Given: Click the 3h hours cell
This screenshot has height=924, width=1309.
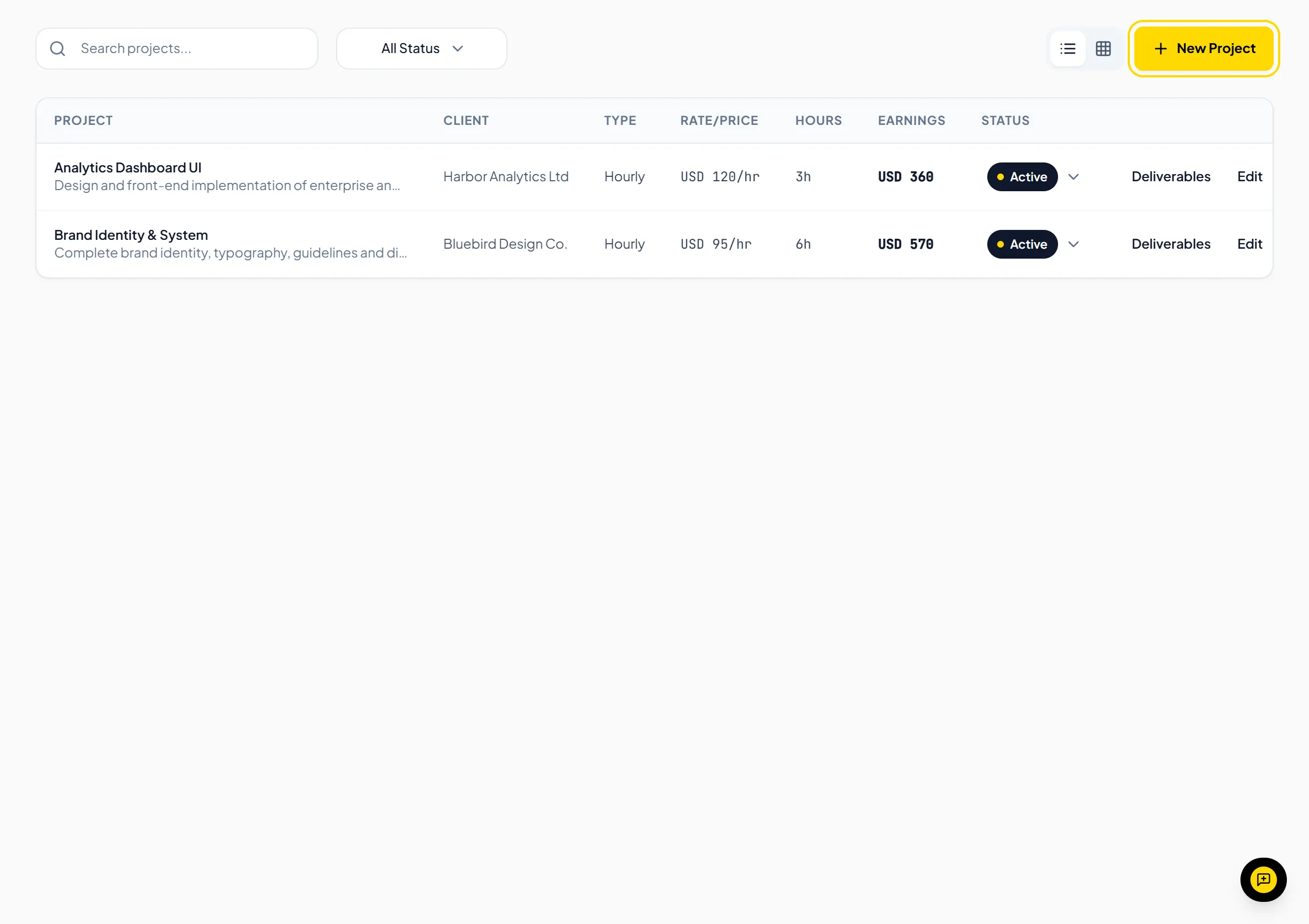Looking at the screenshot, I should [803, 177].
